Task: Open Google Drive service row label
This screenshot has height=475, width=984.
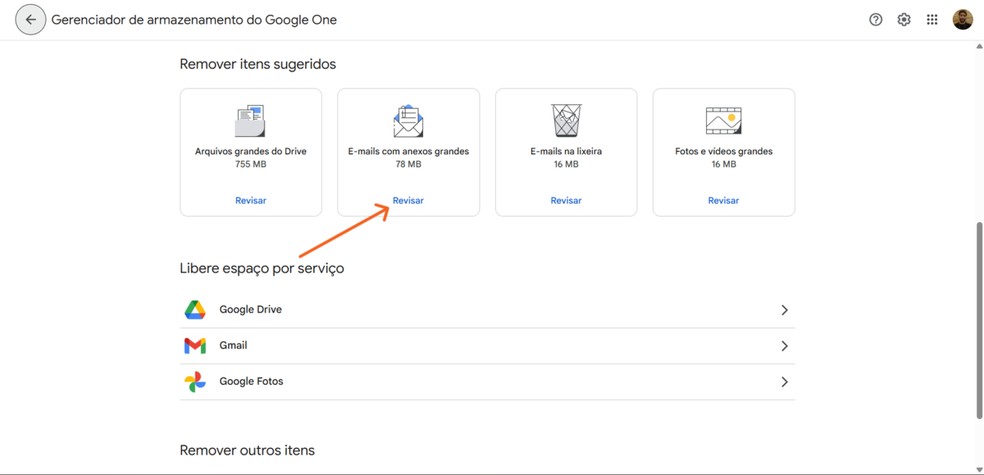Action: tap(250, 309)
